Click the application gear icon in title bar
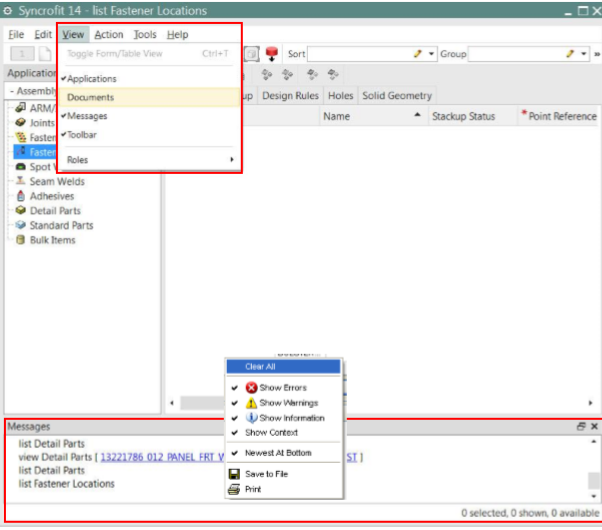 [x=7, y=11]
